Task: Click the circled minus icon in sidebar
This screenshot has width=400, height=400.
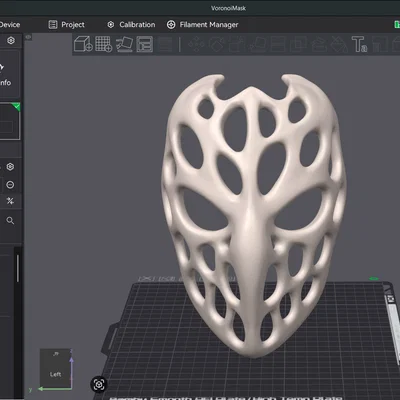Action: [10, 185]
